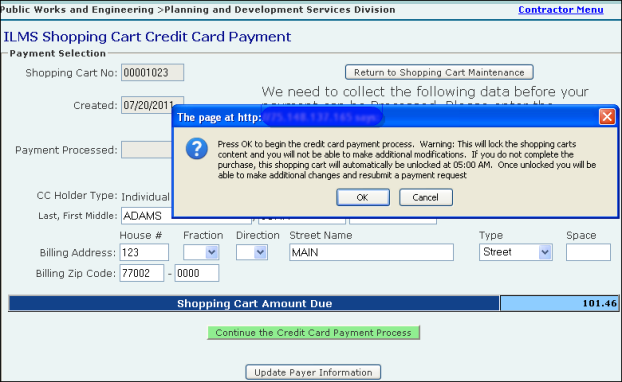Select the zip extension field 0000
Image resolution: width=622 pixels, height=382 pixels.
pos(197,273)
